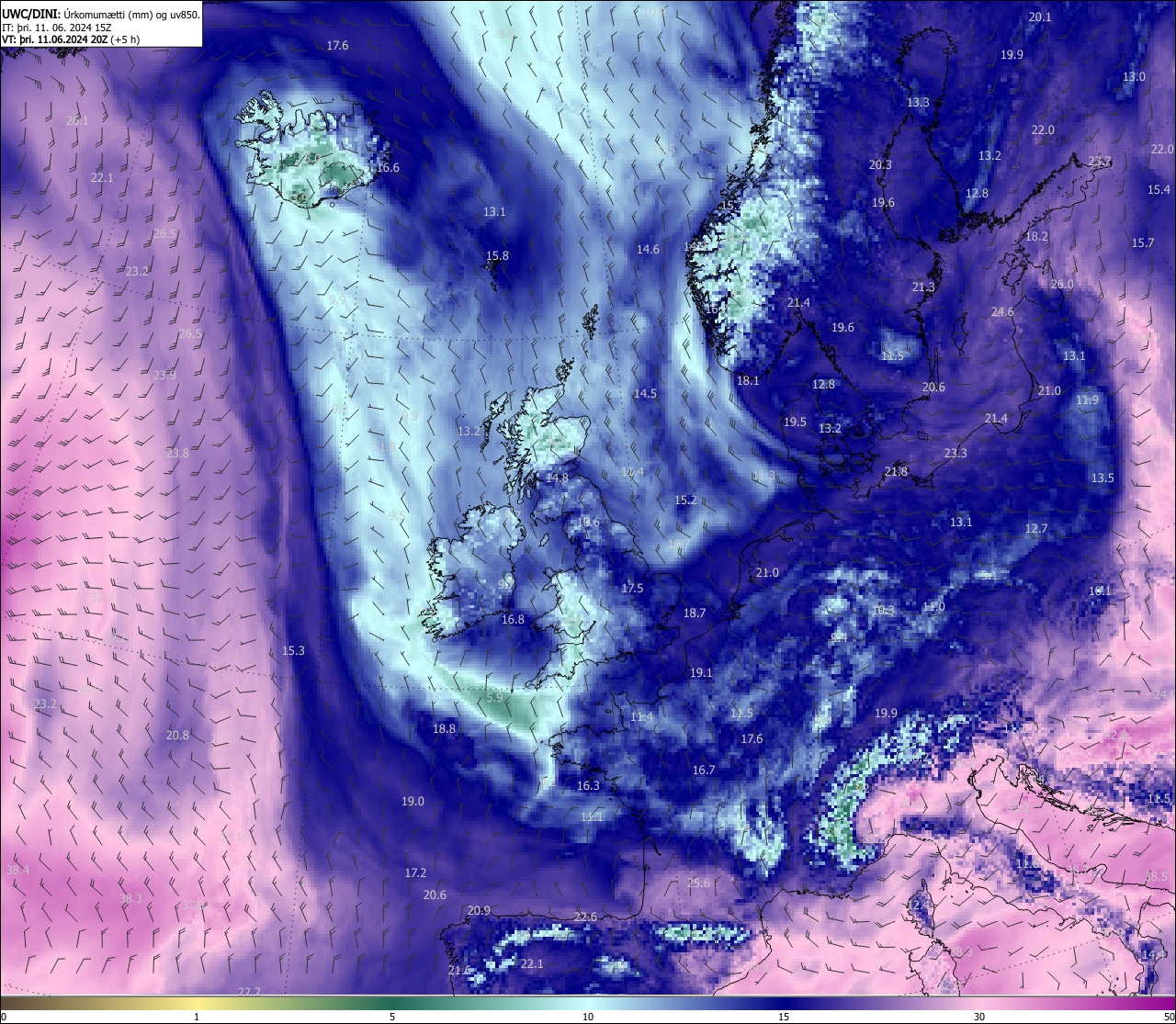Click the 10 label on the color scale
Image resolution: width=1176 pixels, height=1024 pixels.
coord(587,1017)
